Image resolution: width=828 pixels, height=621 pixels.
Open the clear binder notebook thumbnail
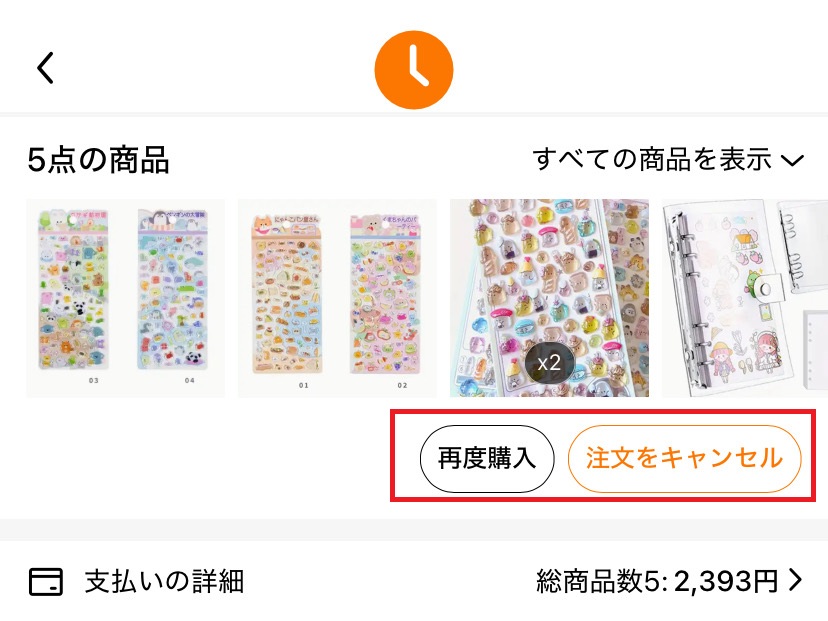click(745, 298)
